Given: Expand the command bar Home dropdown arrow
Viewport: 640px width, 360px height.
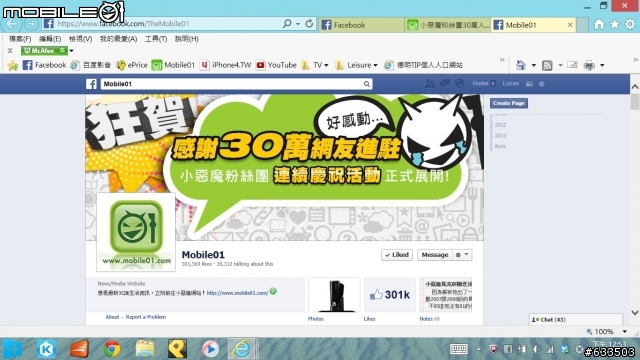Looking at the screenshot, I should (533, 65).
